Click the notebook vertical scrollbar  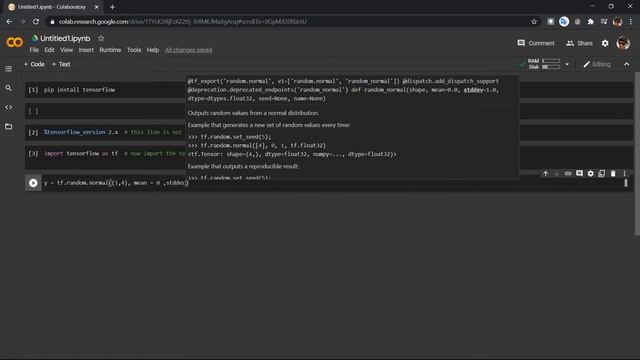click(637, 154)
